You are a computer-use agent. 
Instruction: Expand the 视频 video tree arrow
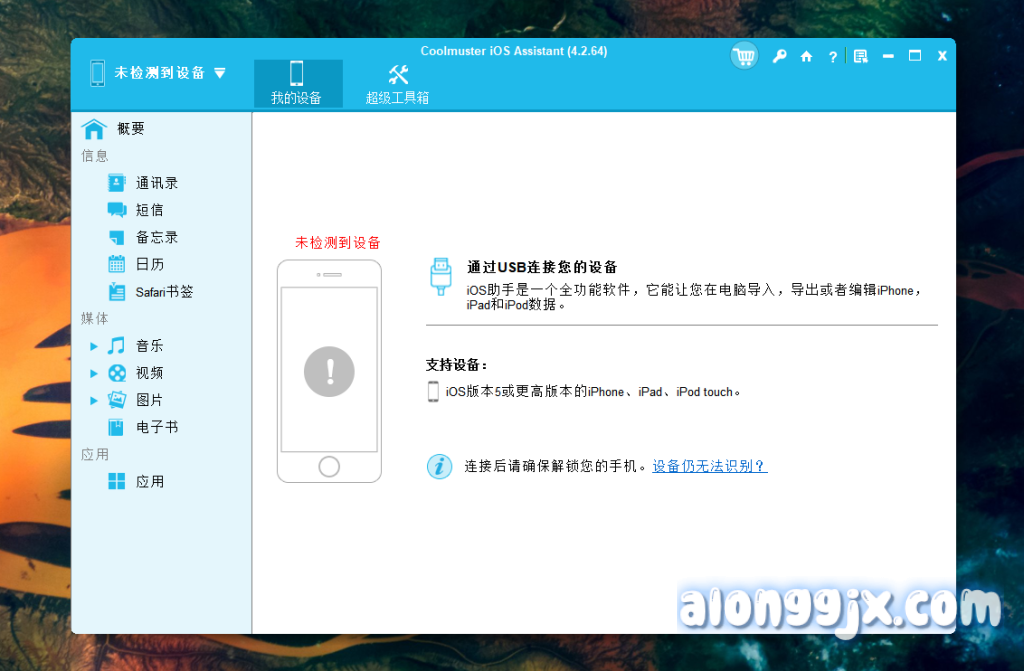pyautogui.click(x=94, y=373)
